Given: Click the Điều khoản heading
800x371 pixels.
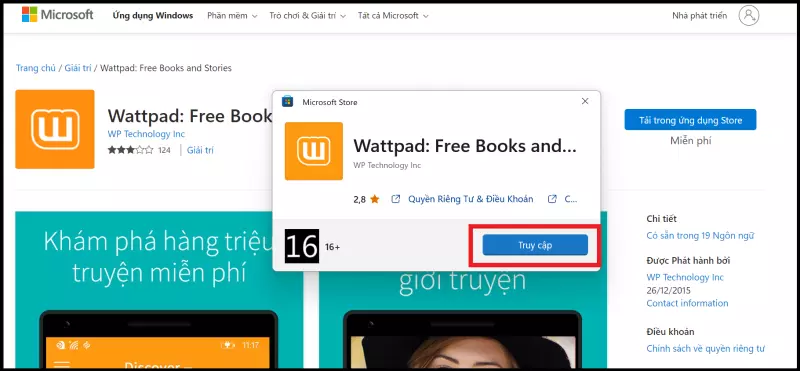Looking at the screenshot, I should click(670, 332).
